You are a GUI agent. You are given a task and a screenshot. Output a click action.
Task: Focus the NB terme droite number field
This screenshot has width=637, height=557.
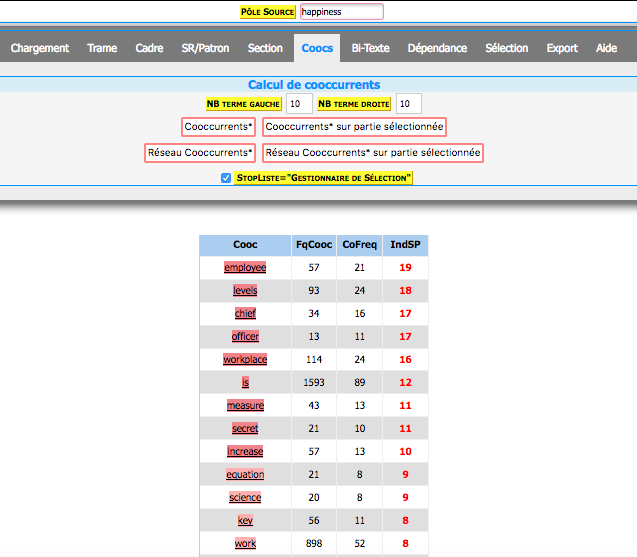point(409,104)
